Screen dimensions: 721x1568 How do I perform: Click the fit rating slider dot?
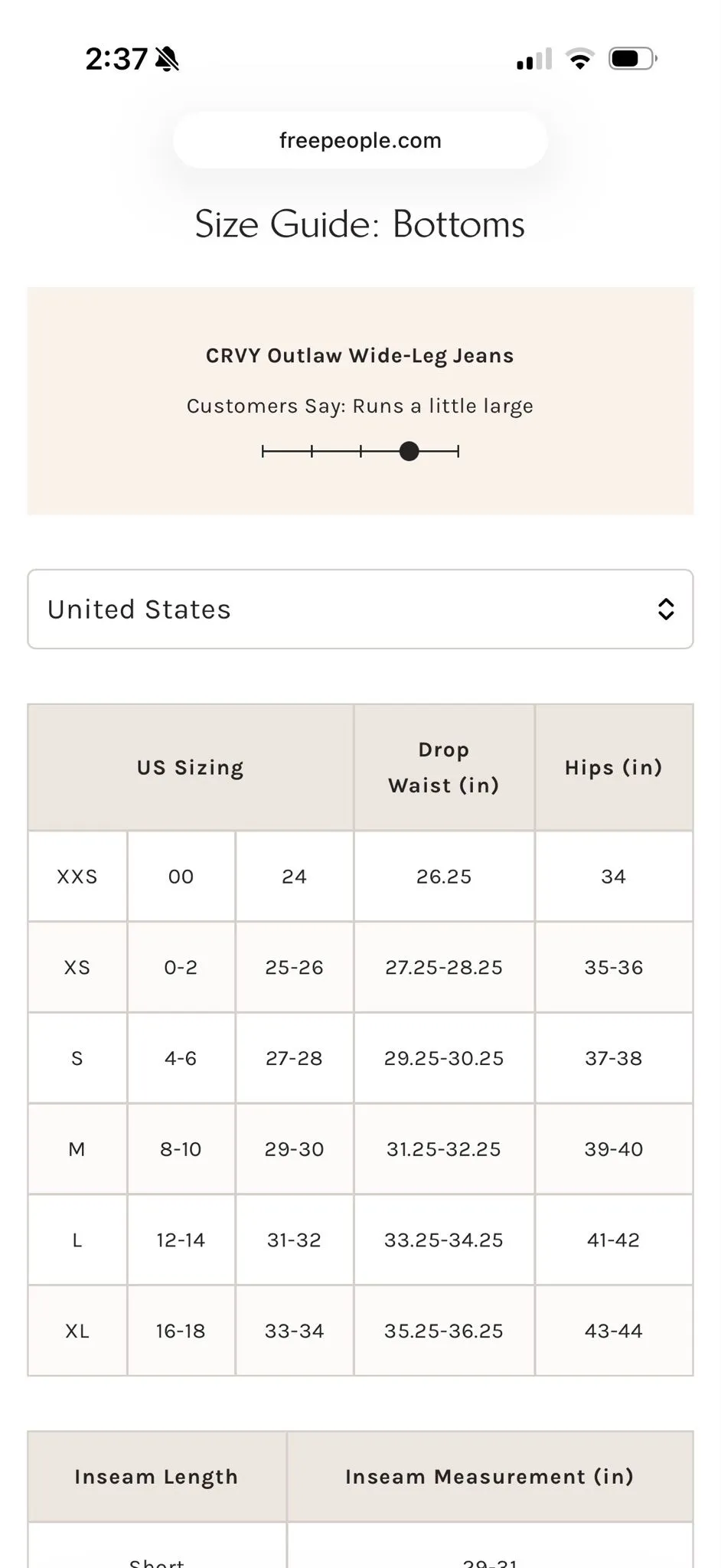409,451
